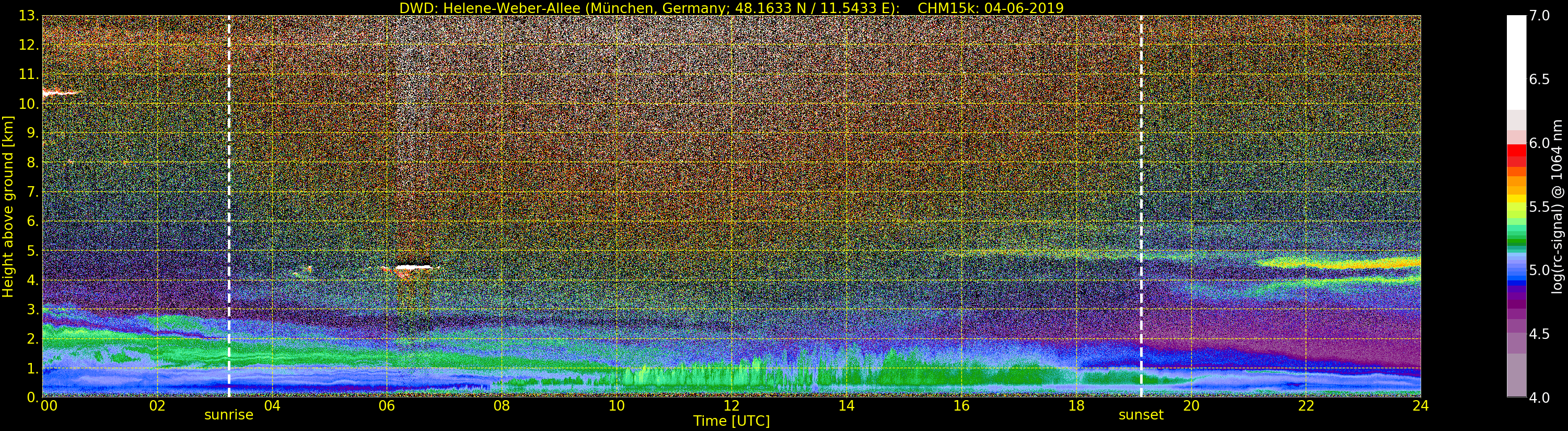This screenshot has height=431, width=1568.
Task: Pick the yellow band on the colorbar
Action: 1516,199
